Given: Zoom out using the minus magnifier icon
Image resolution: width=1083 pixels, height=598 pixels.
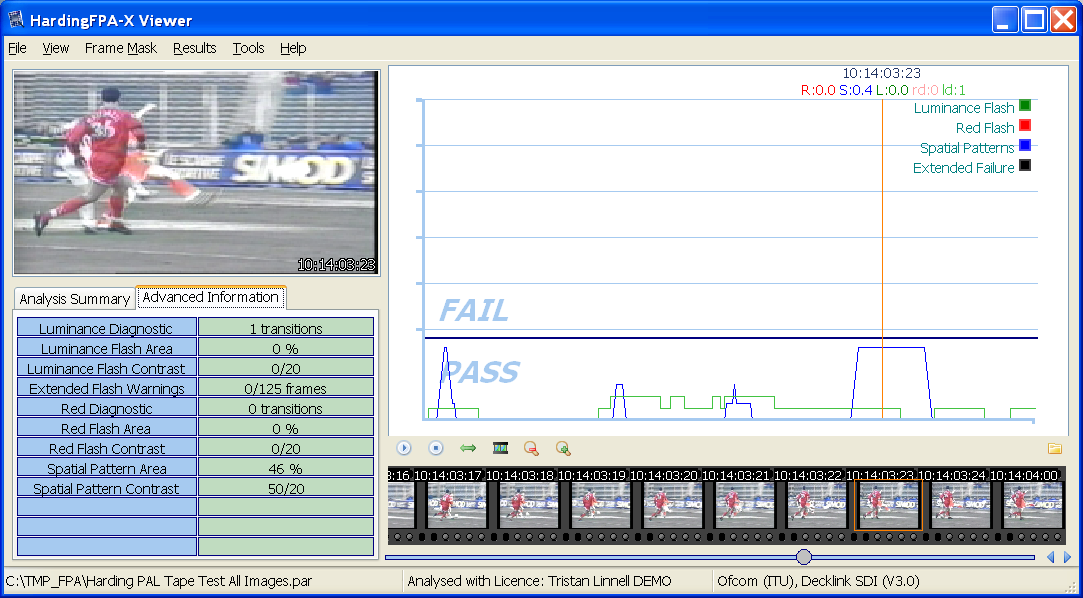Looking at the screenshot, I should click(x=531, y=448).
